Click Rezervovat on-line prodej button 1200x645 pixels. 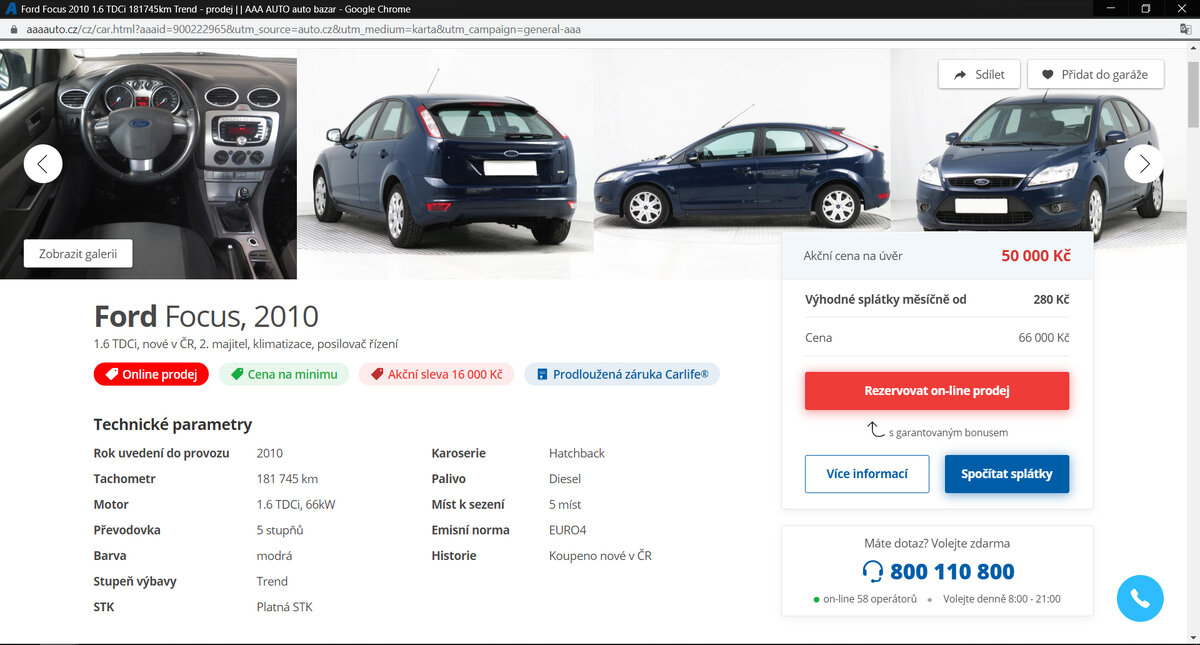pos(937,391)
